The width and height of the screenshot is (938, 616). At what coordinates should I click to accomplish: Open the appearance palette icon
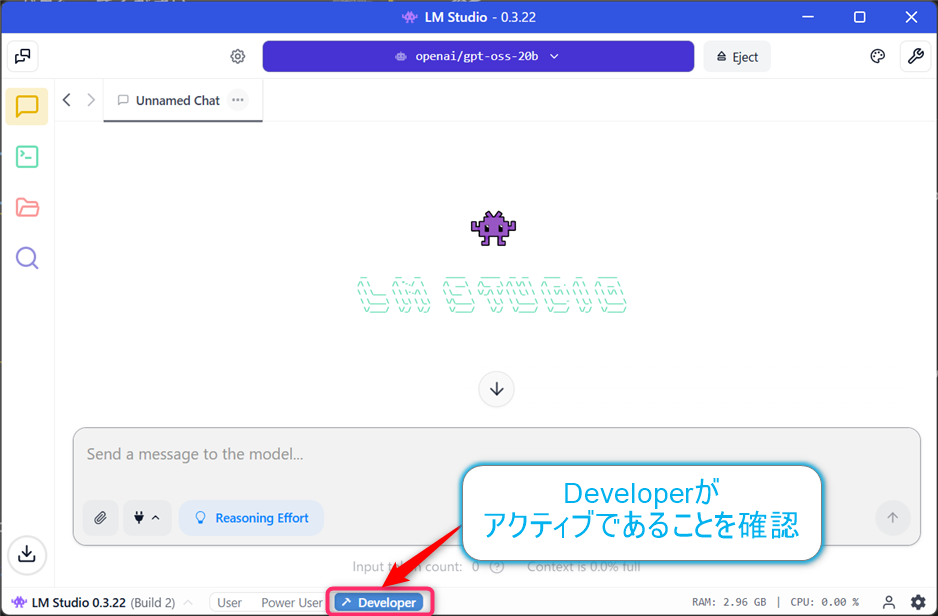coord(877,56)
